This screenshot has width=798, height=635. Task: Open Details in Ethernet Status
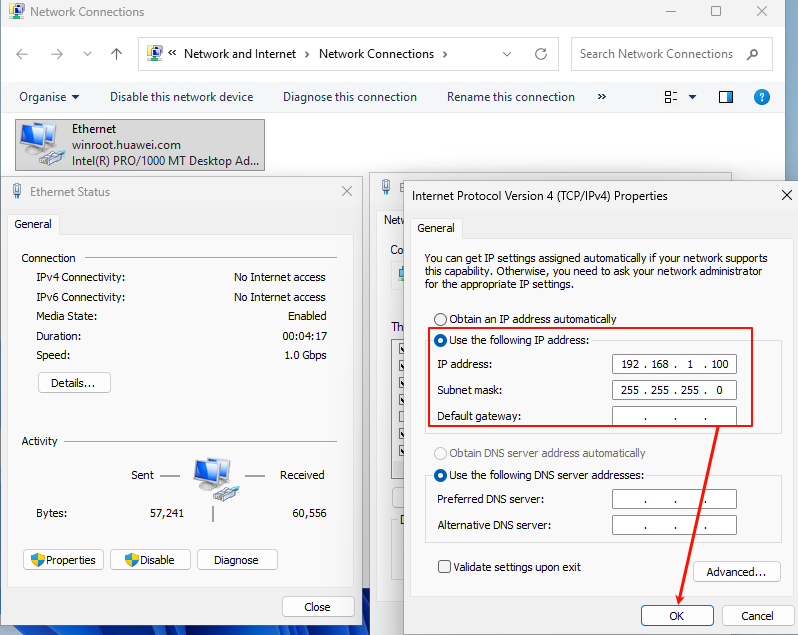(x=74, y=383)
